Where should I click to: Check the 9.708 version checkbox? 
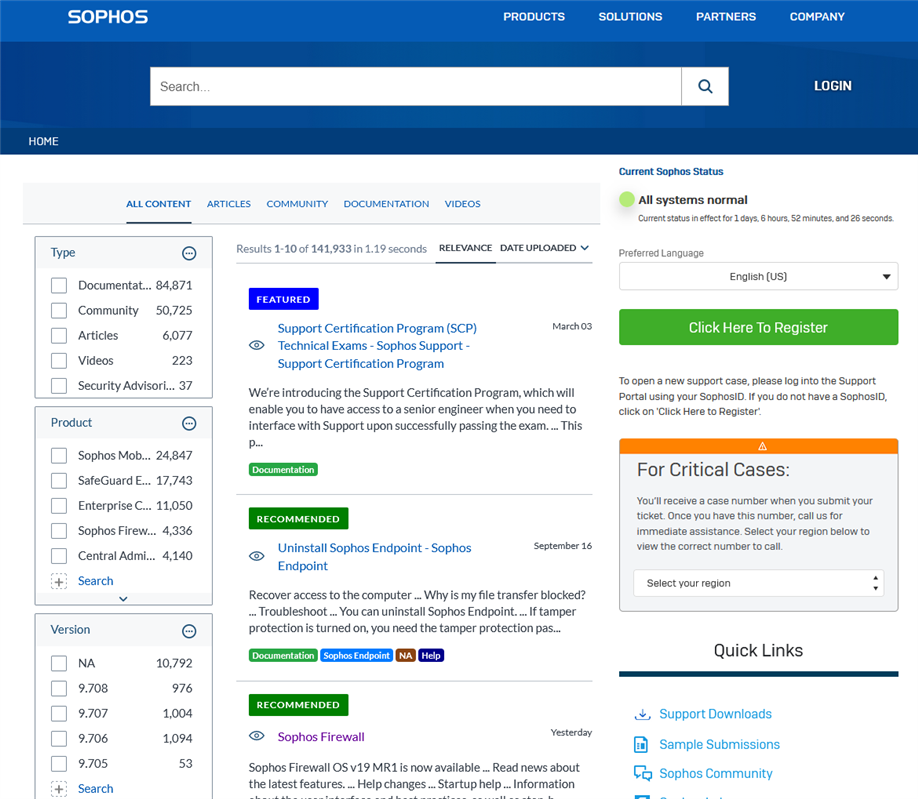pyautogui.click(x=59, y=689)
